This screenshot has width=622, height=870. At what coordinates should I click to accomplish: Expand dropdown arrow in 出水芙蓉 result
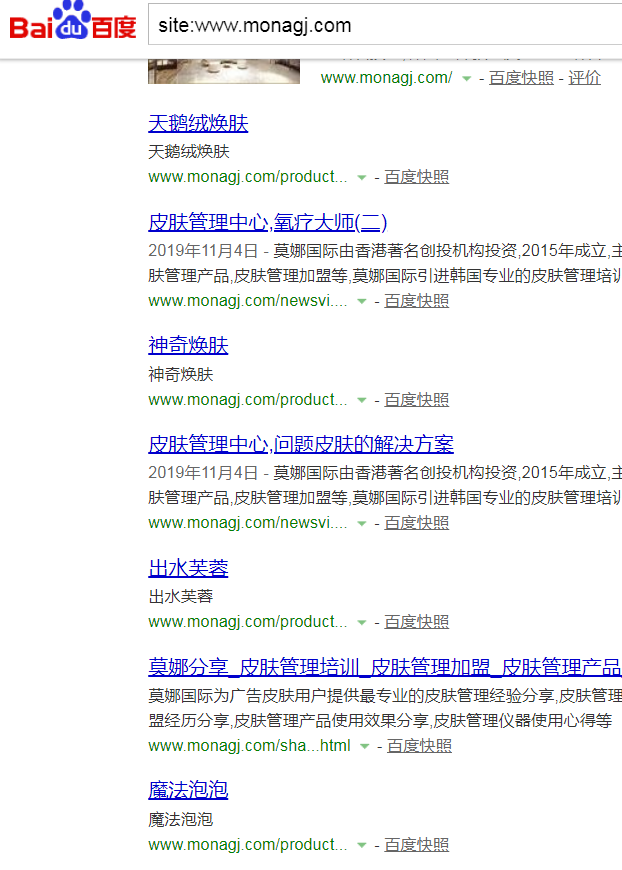tap(362, 623)
